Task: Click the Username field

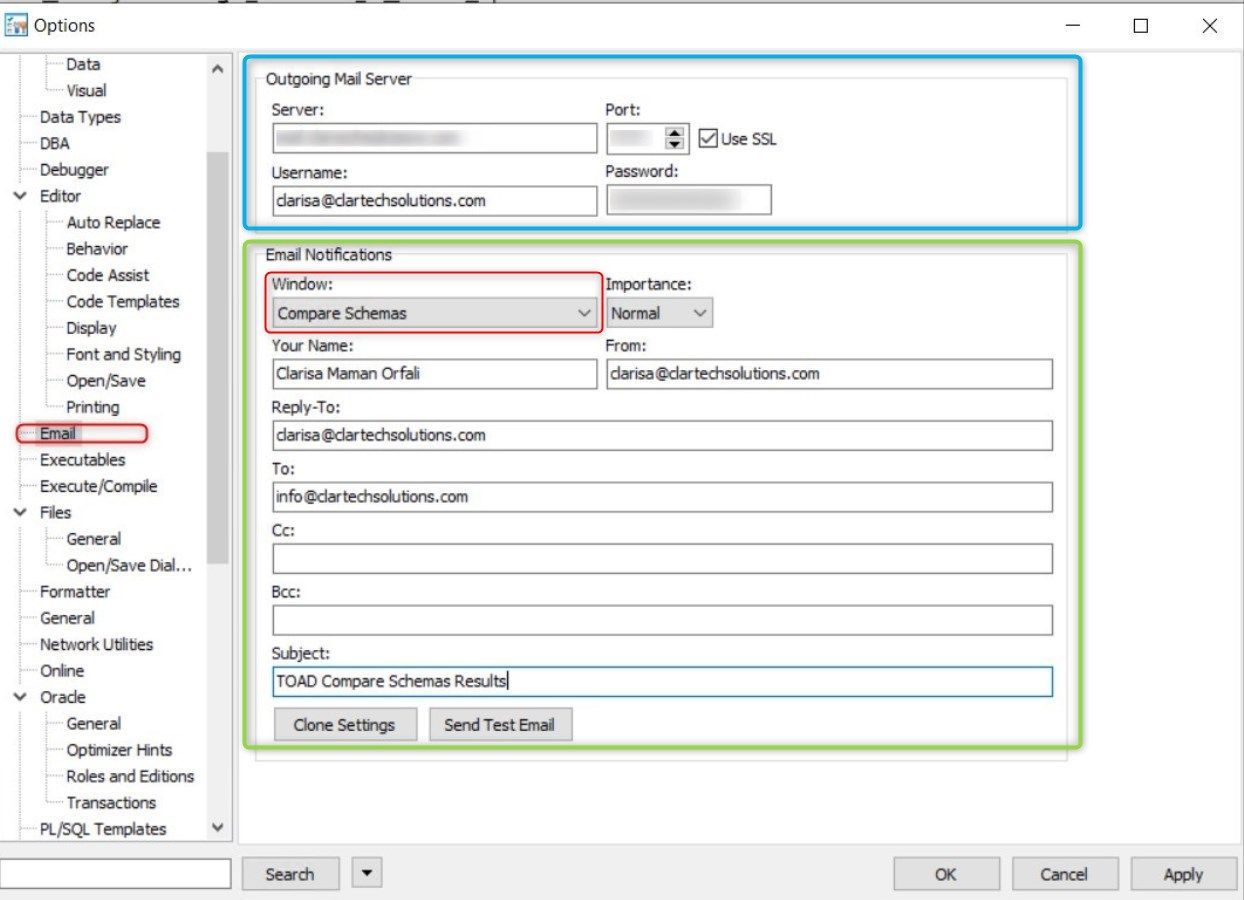Action: 434,200
